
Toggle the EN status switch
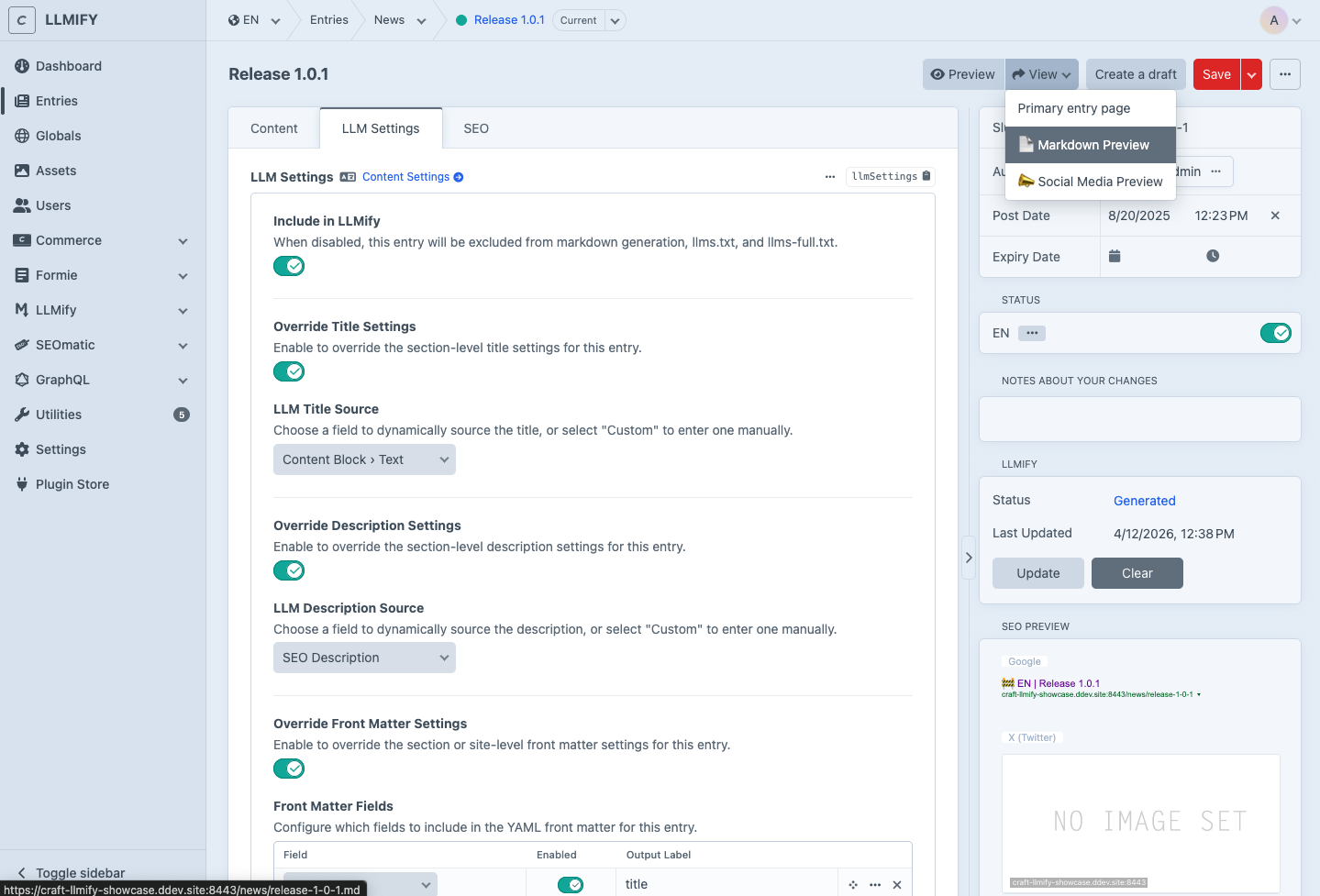click(1276, 333)
